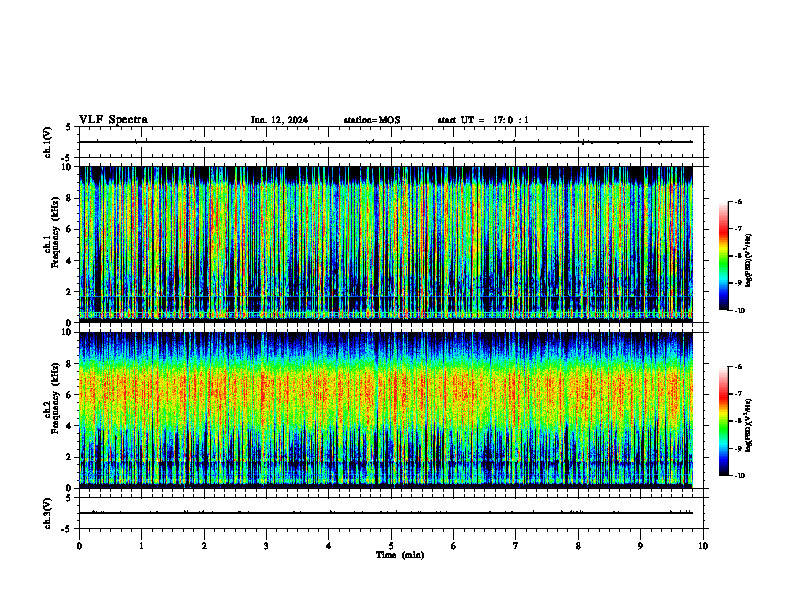792x612 pixels.
Task: Select the "start UT = 17:0 :1" text
Action: 483,120
